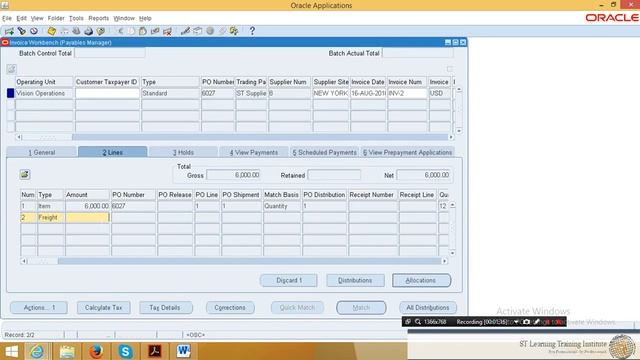Image resolution: width=640 pixels, height=360 pixels.
Task: Switch to the 1 General tab
Action: [x=42, y=152]
